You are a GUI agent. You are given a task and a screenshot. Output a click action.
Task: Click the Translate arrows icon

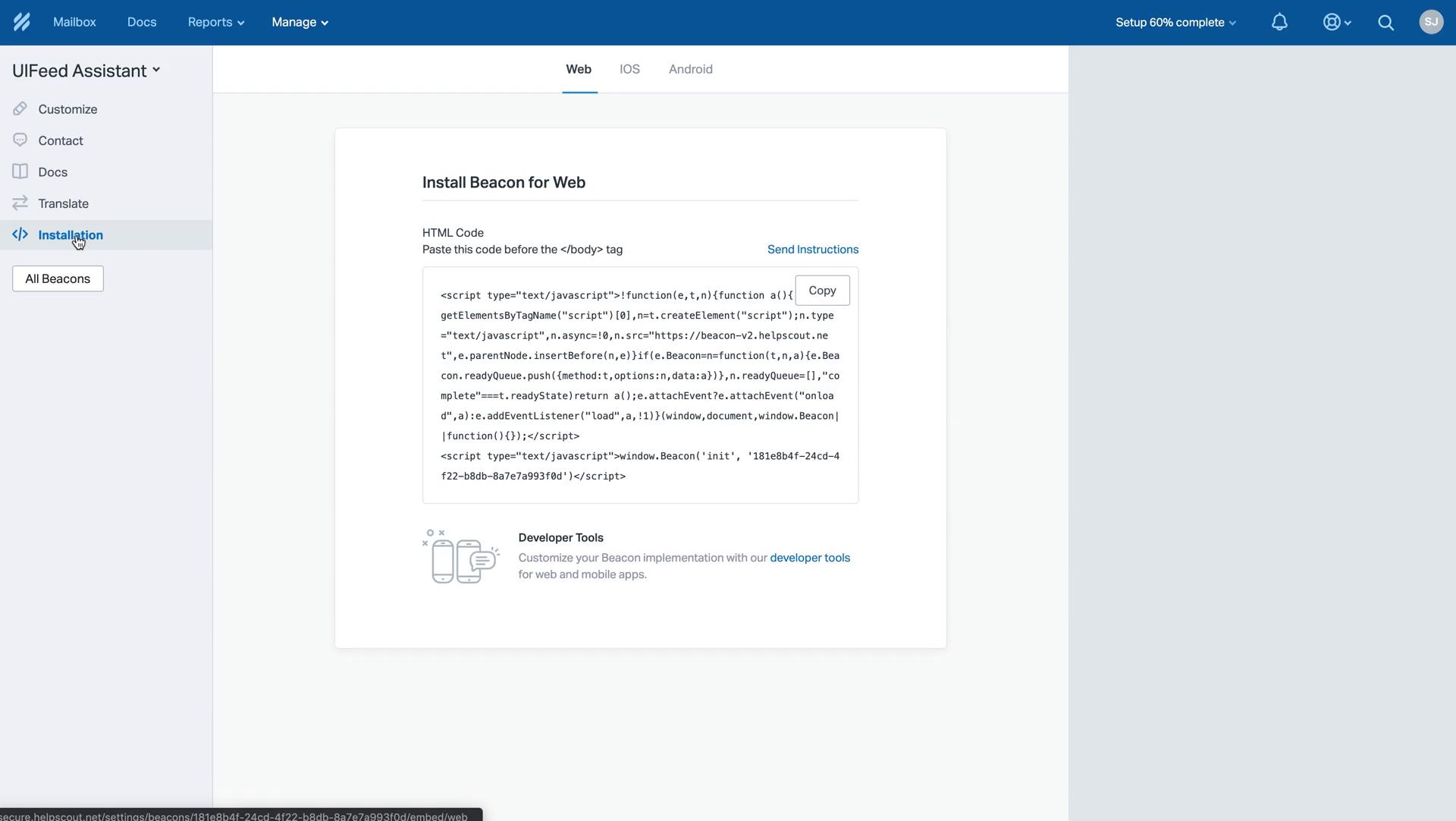20,203
